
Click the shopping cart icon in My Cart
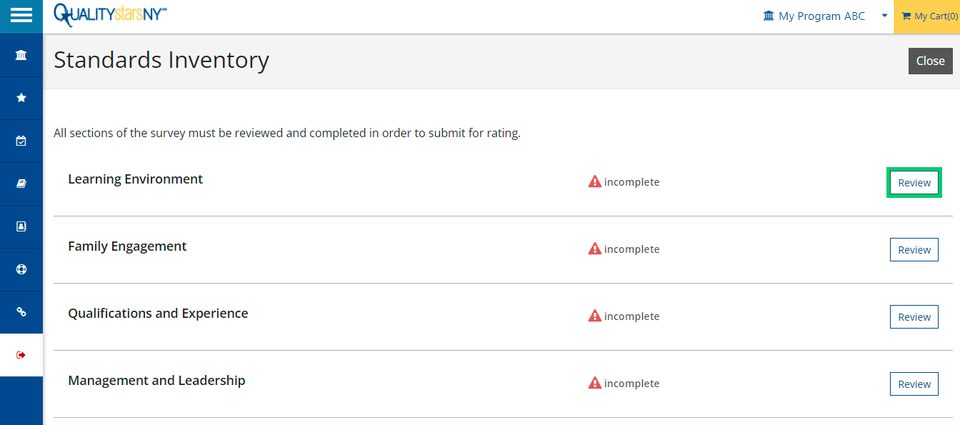906,17
